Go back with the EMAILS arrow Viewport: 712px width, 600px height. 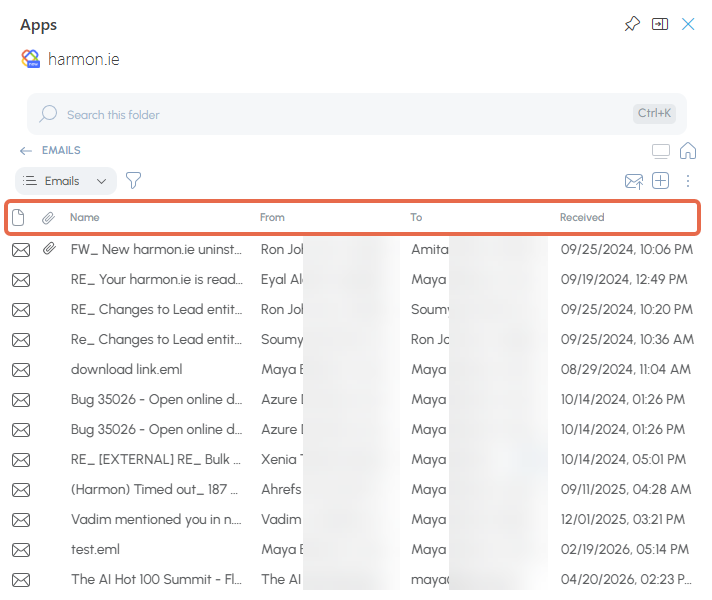[26, 151]
